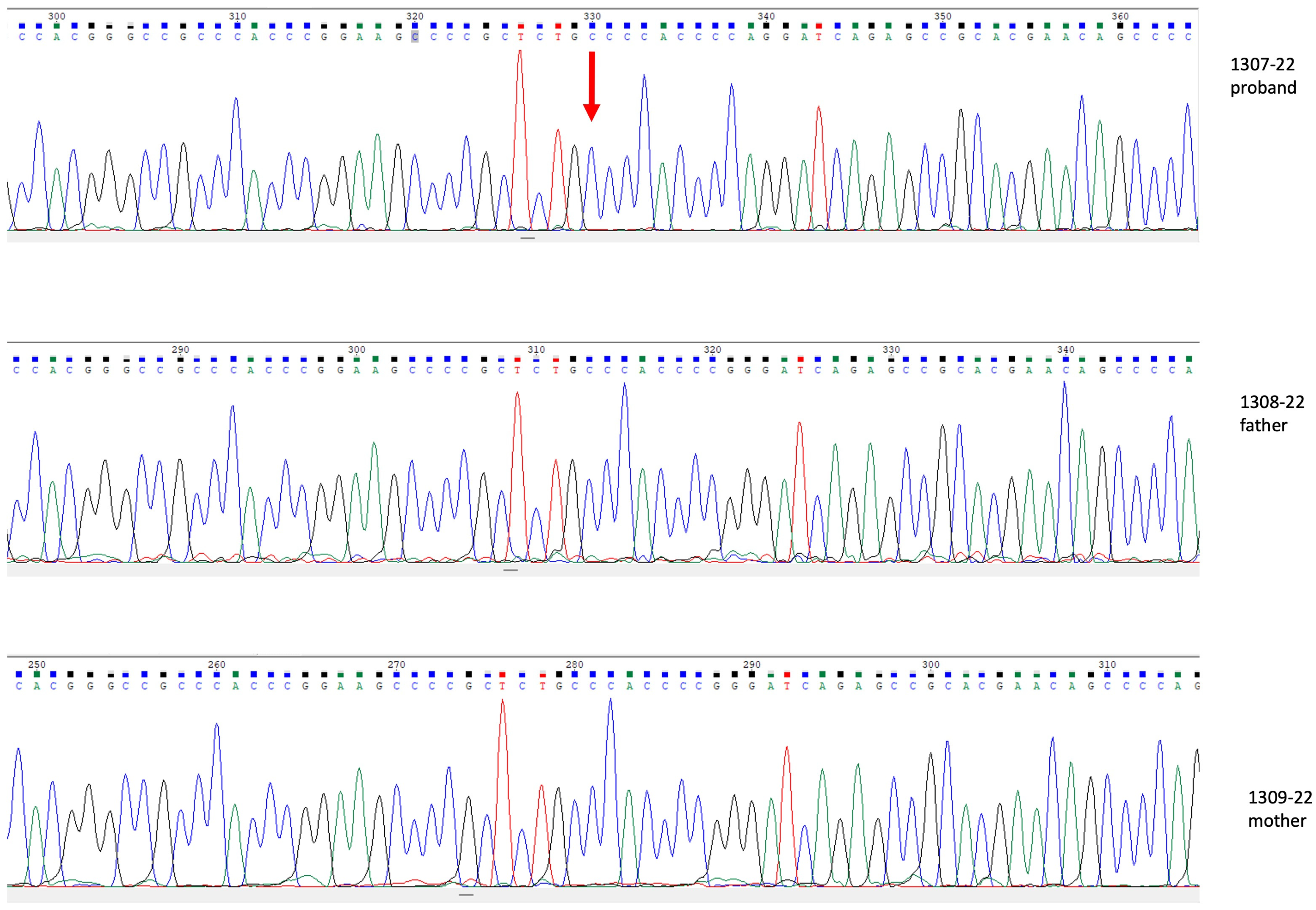Select the highlighted C base in proband sequence
1316x910 pixels.
(x=414, y=37)
